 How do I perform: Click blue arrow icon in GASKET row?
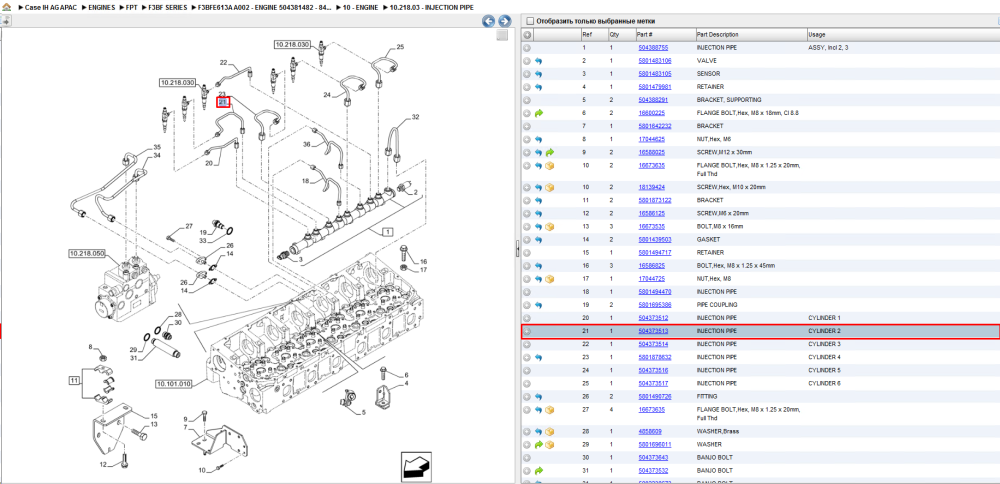[538, 240]
